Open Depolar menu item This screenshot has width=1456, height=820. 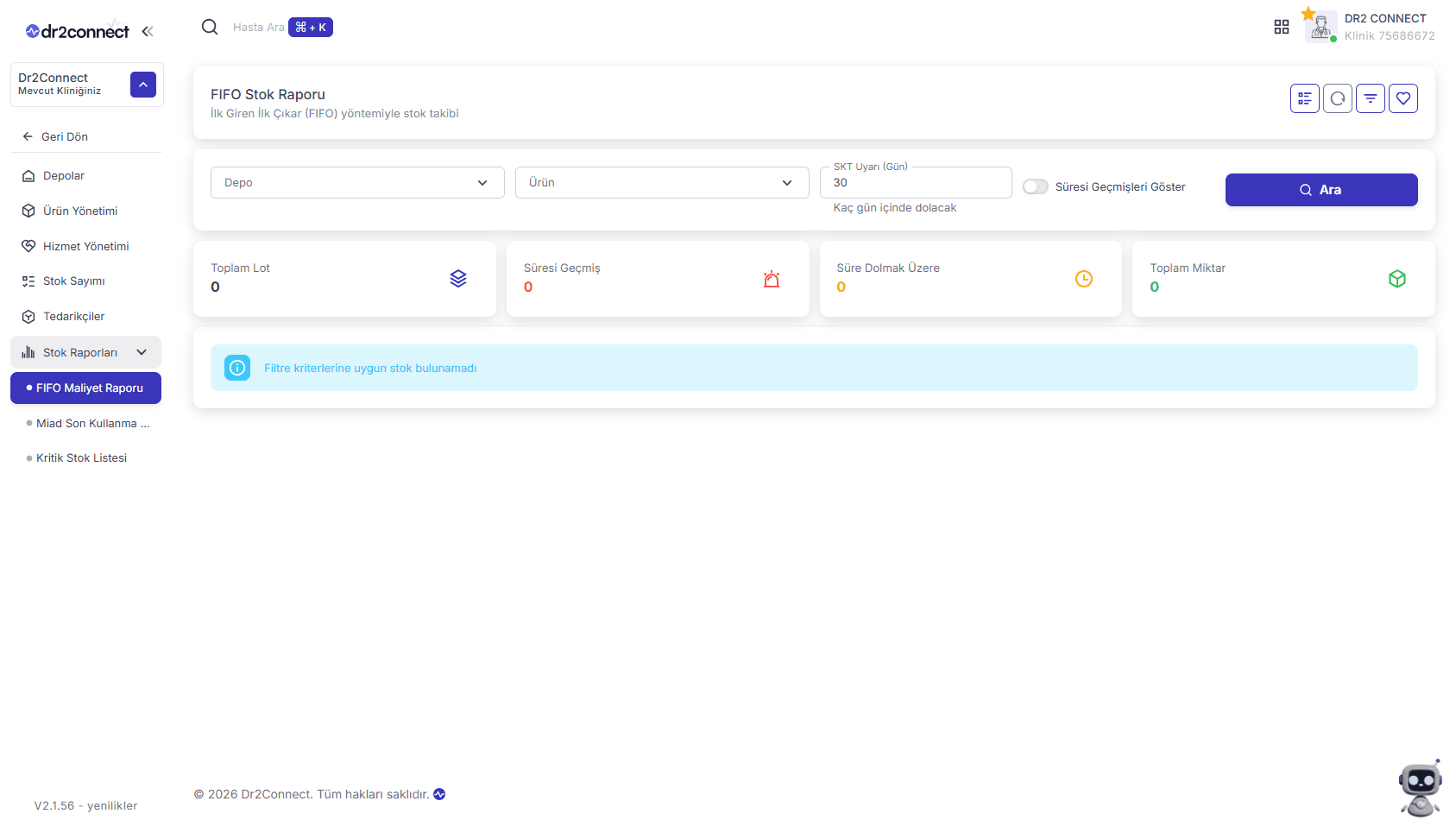tap(85, 175)
